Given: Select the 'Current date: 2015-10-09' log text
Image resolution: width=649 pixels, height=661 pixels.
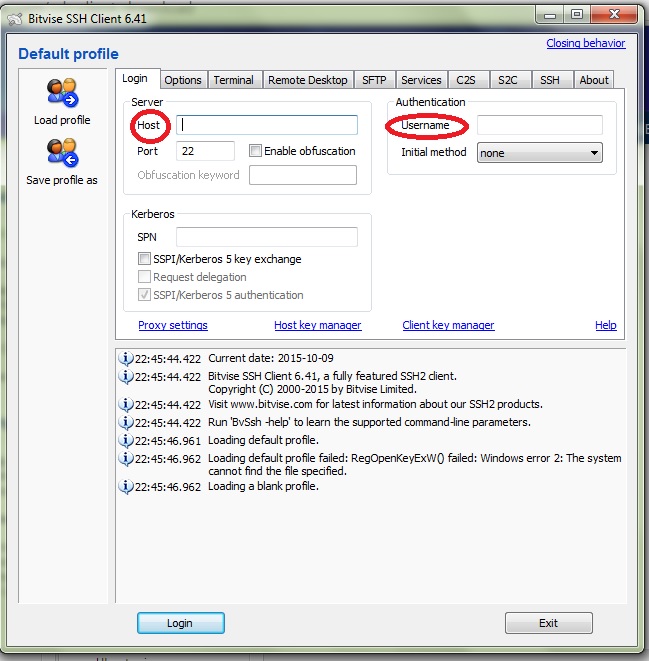Looking at the screenshot, I should tap(271, 358).
